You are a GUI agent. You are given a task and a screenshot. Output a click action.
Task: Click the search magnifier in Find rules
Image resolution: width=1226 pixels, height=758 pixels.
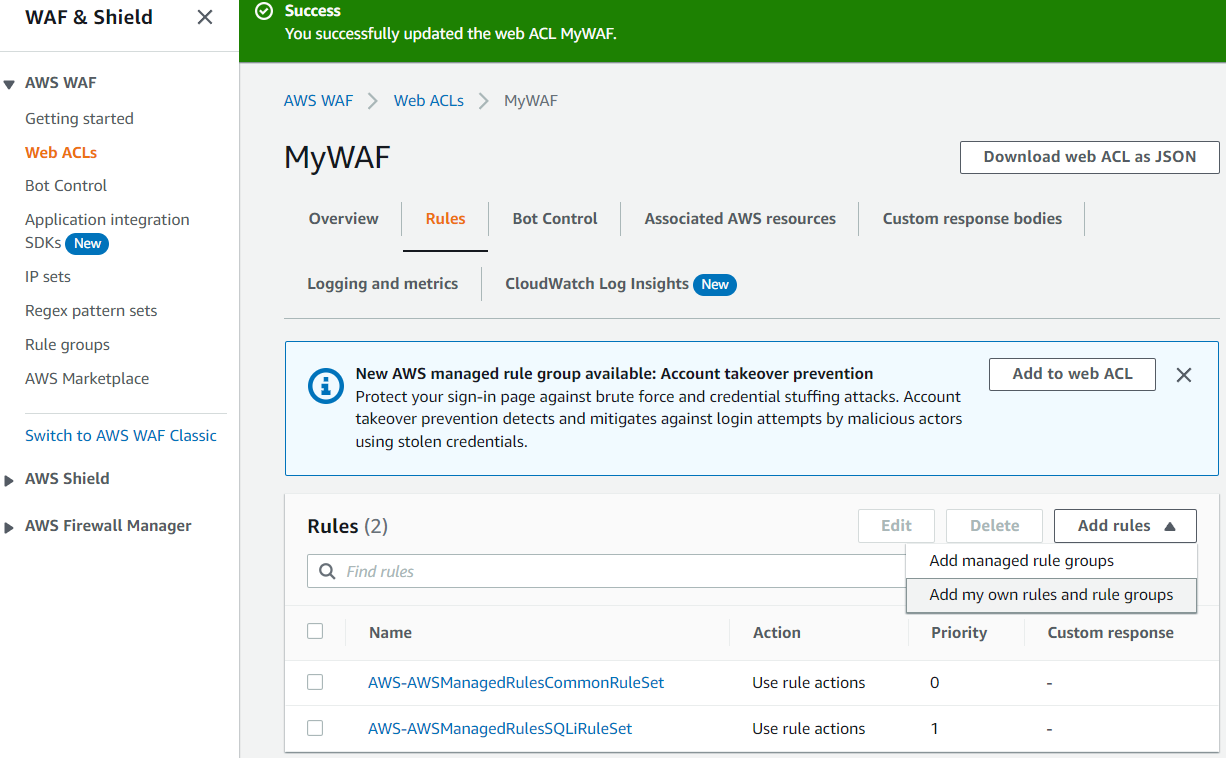click(x=327, y=571)
